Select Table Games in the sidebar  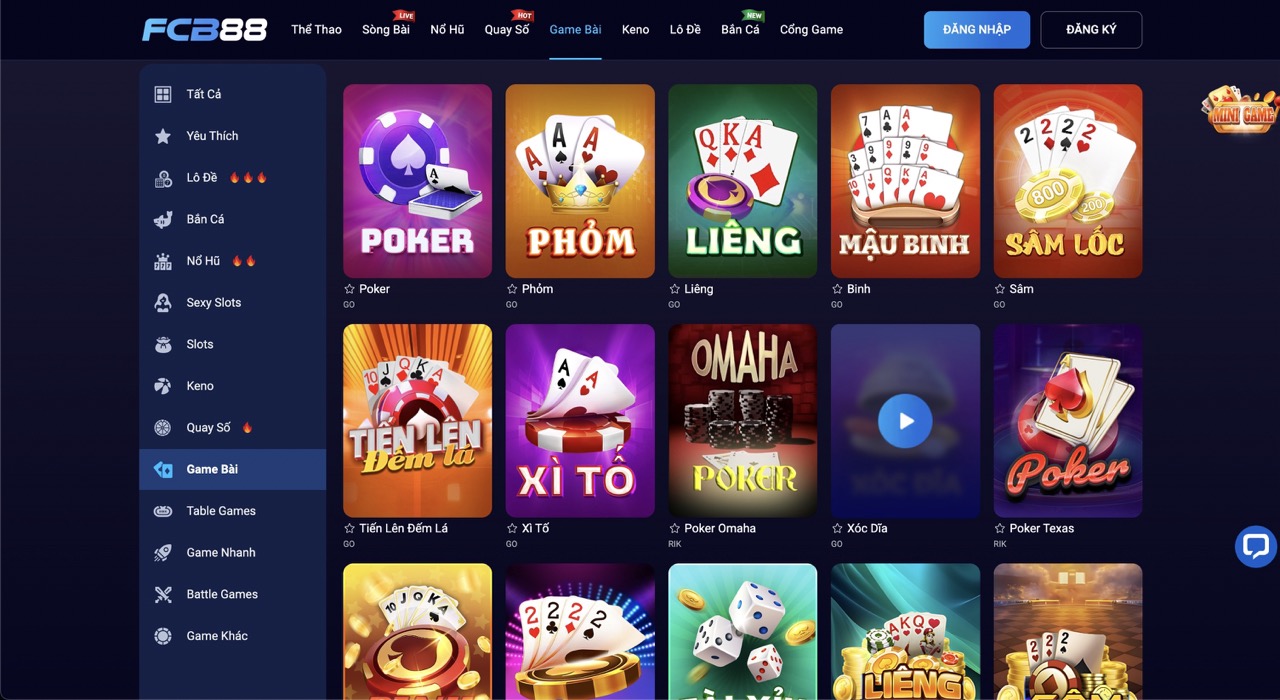click(x=233, y=511)
